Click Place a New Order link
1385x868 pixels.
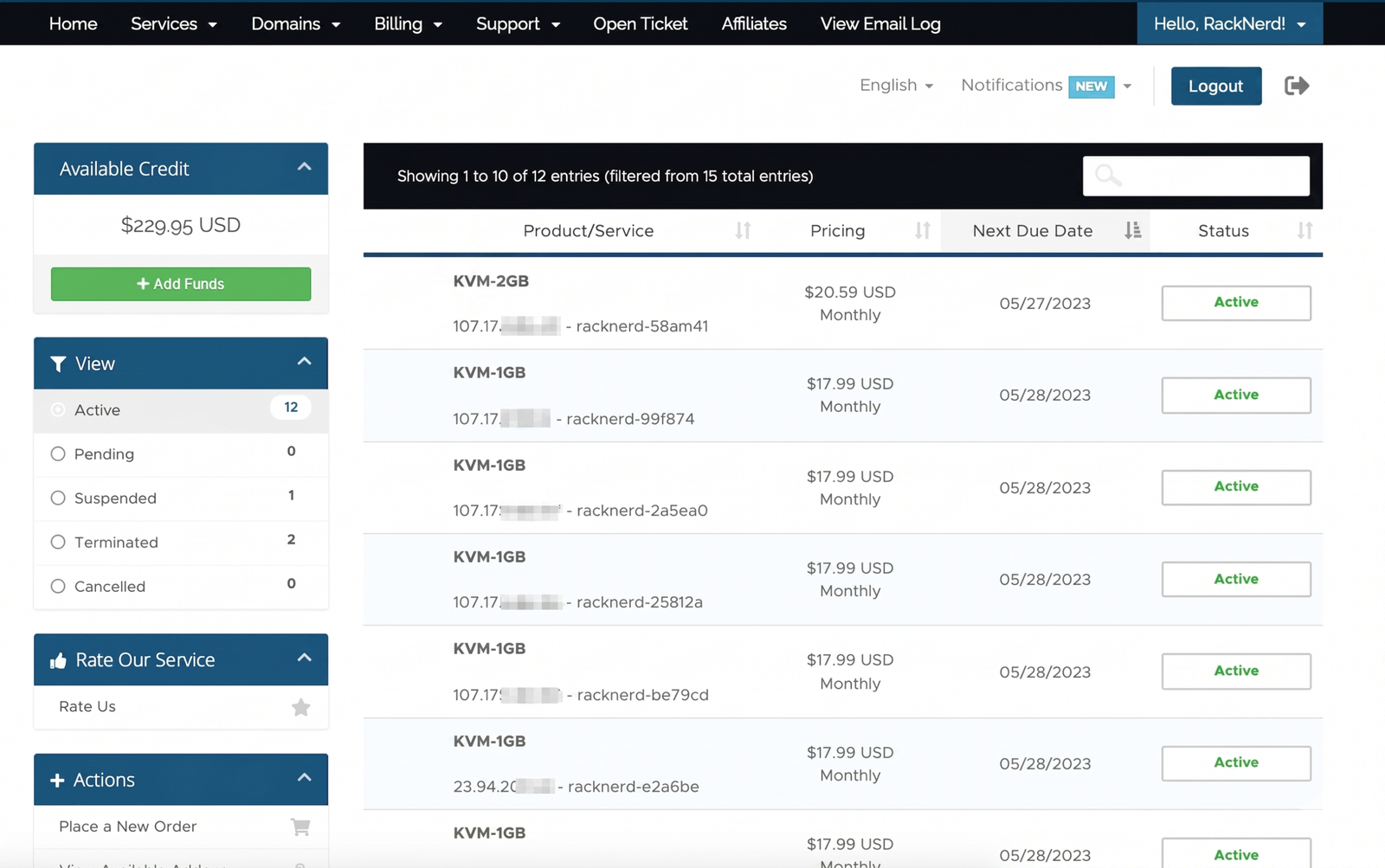coord(128,826)
